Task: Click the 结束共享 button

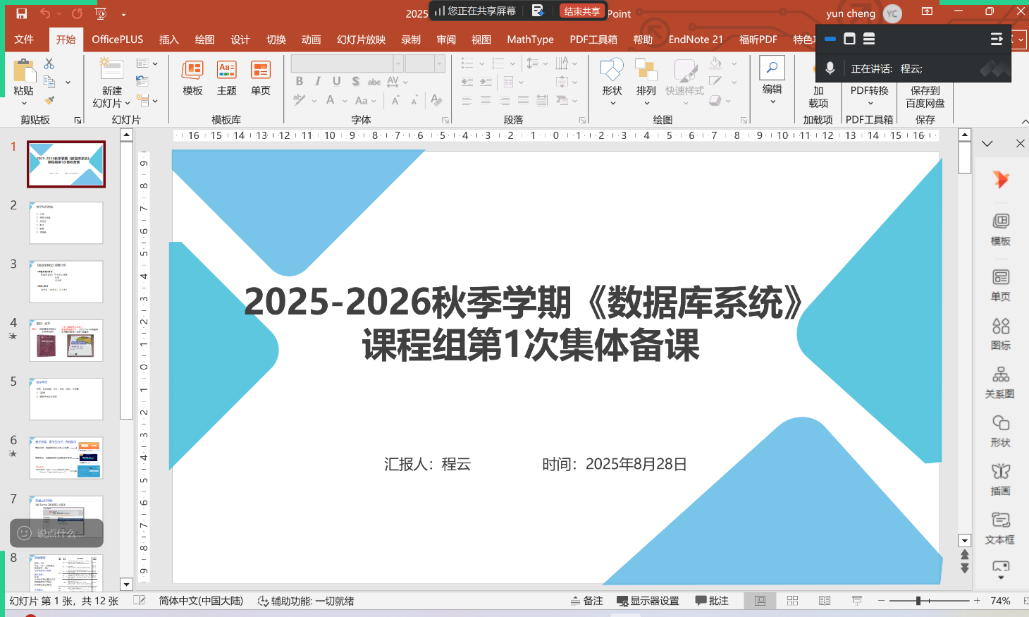Action: [x=582, y=11]
